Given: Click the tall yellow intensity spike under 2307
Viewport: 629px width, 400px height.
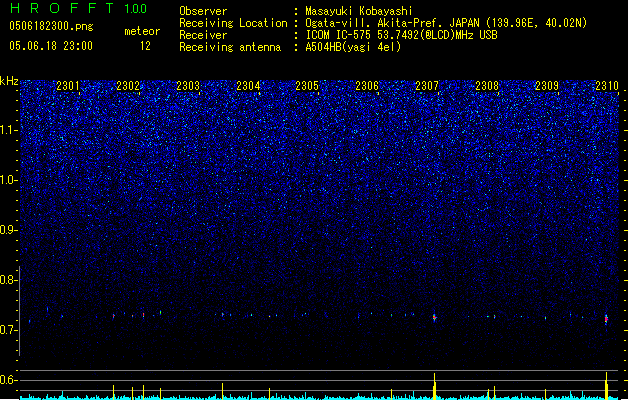Looking at the screenshot, I should [434, 386].
